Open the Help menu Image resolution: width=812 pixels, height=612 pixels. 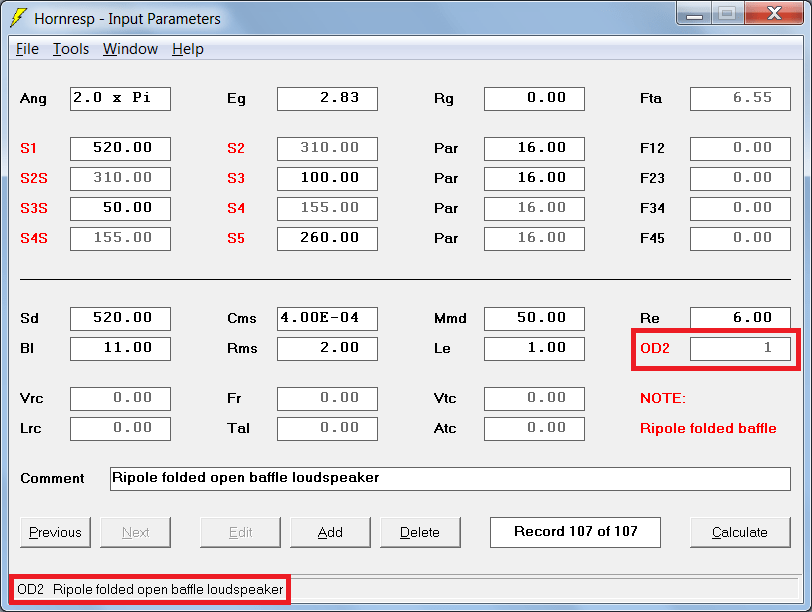coord(188,49)
